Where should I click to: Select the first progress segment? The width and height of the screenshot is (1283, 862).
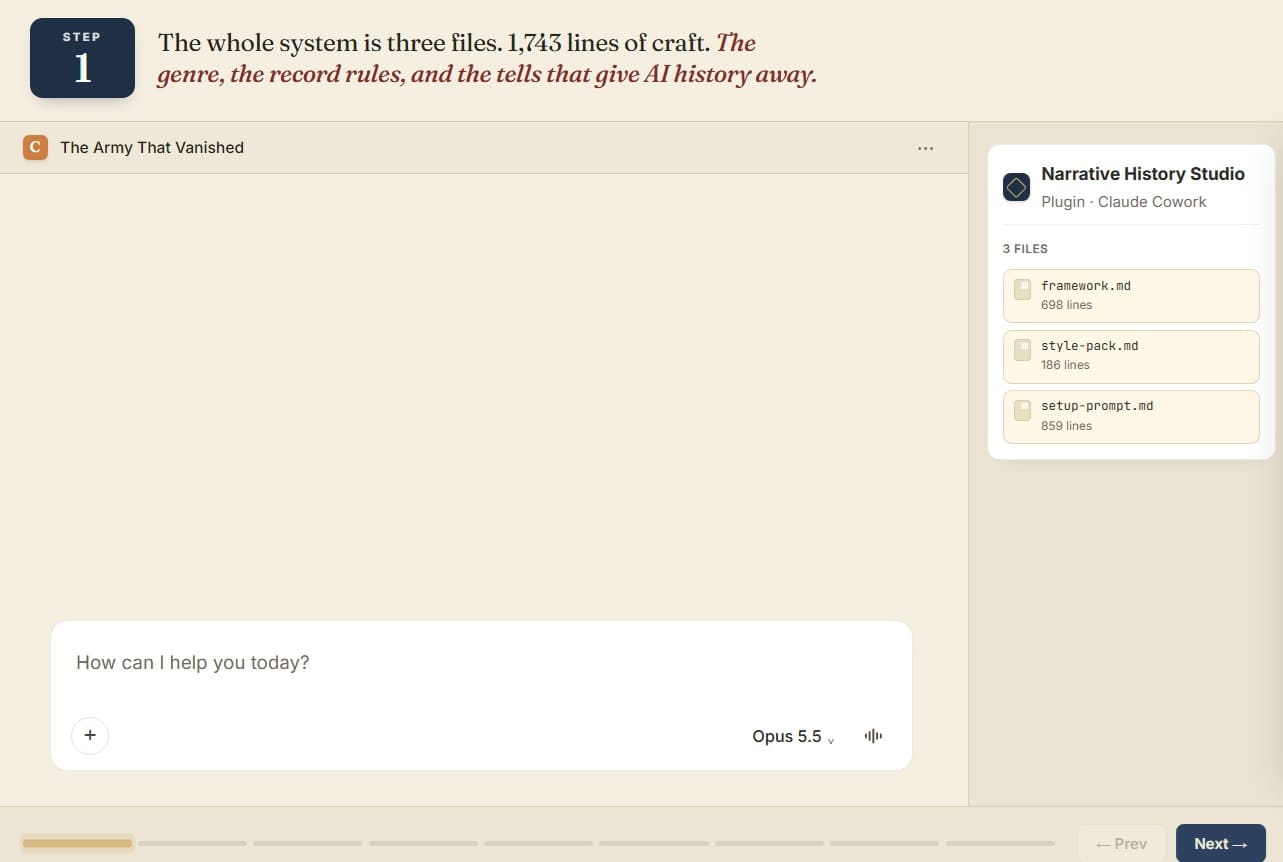tap(77, 843)
